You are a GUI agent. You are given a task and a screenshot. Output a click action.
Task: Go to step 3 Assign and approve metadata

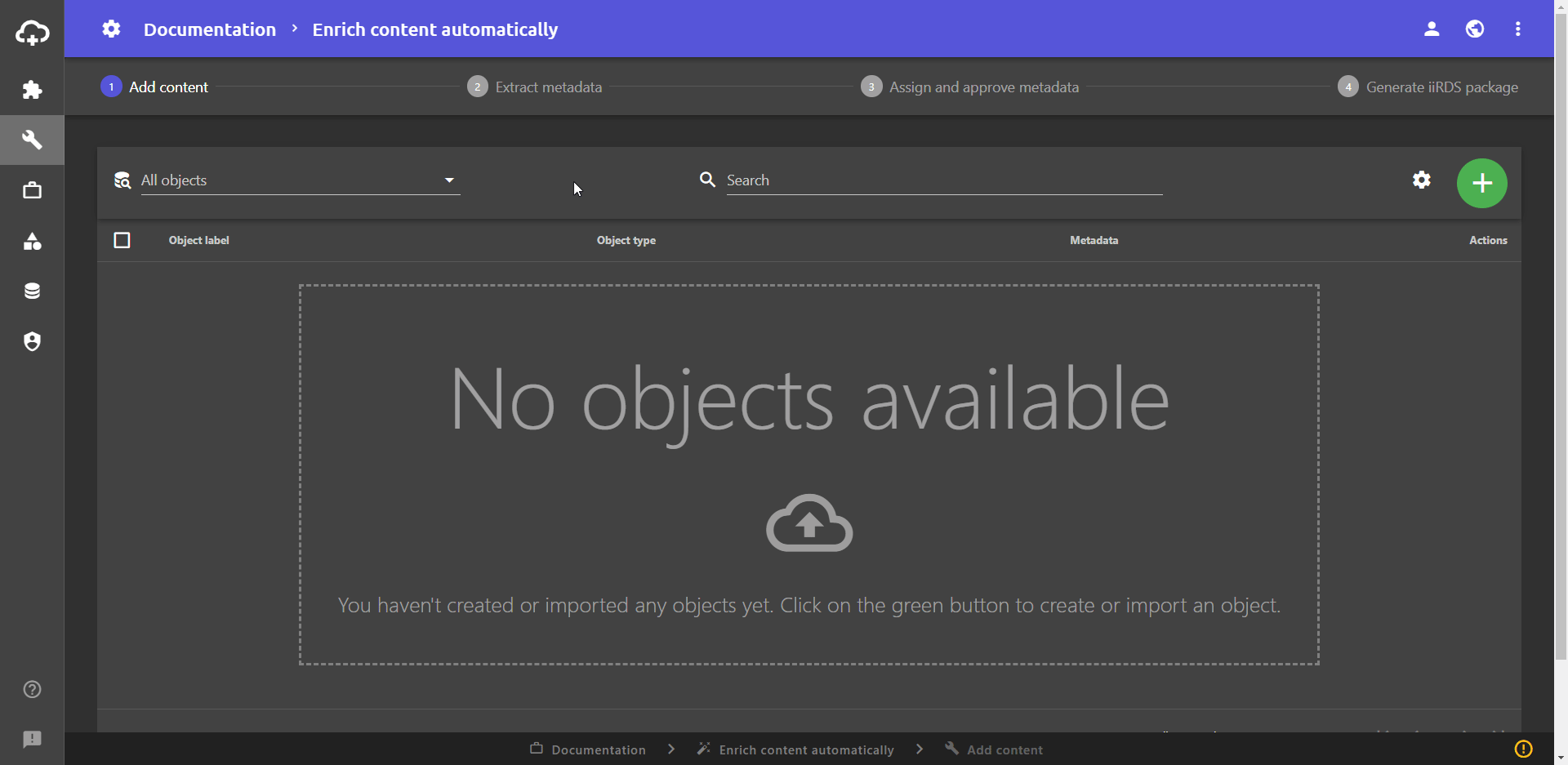970,87
